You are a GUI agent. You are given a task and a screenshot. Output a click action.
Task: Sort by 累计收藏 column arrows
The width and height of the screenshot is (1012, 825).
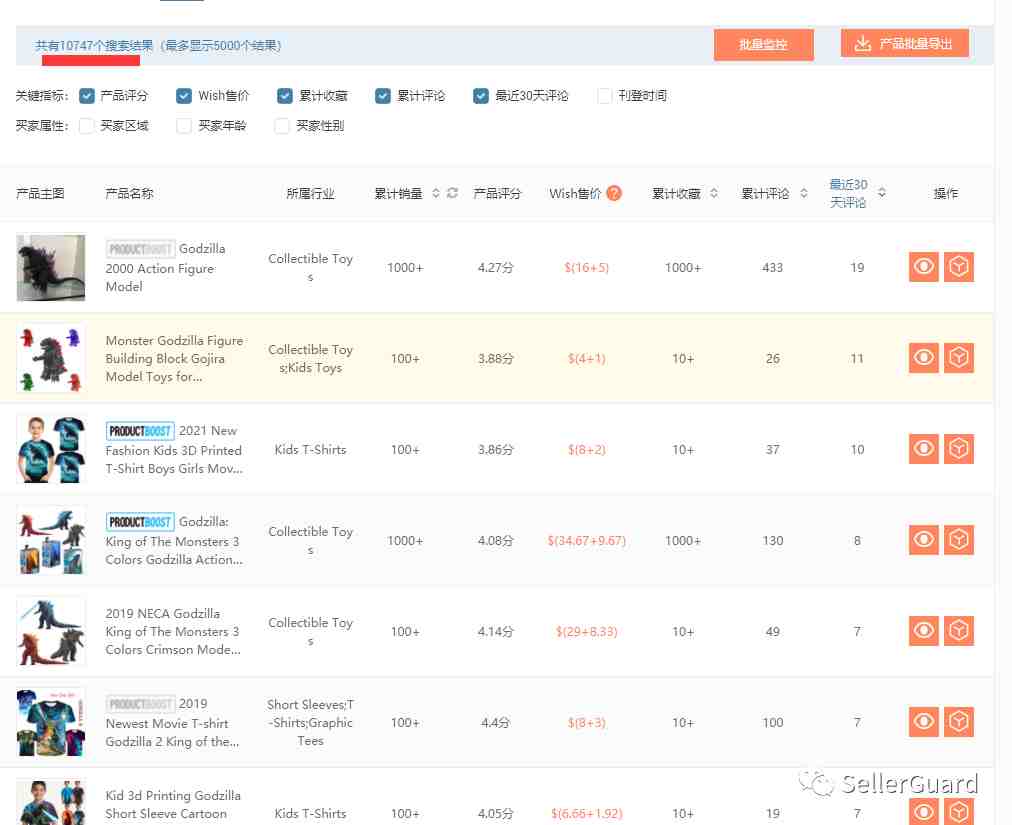tap(714, 193)
